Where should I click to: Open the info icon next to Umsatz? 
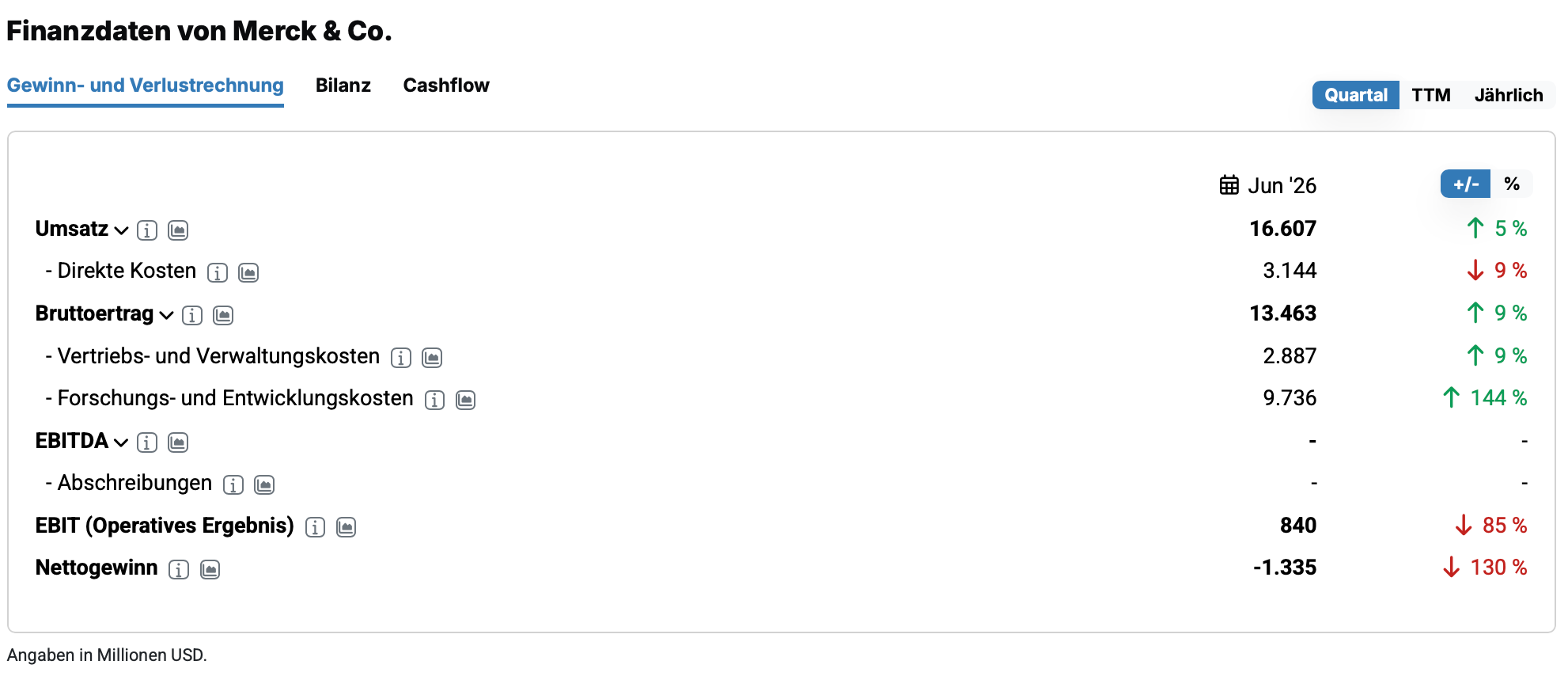point(147,230)
